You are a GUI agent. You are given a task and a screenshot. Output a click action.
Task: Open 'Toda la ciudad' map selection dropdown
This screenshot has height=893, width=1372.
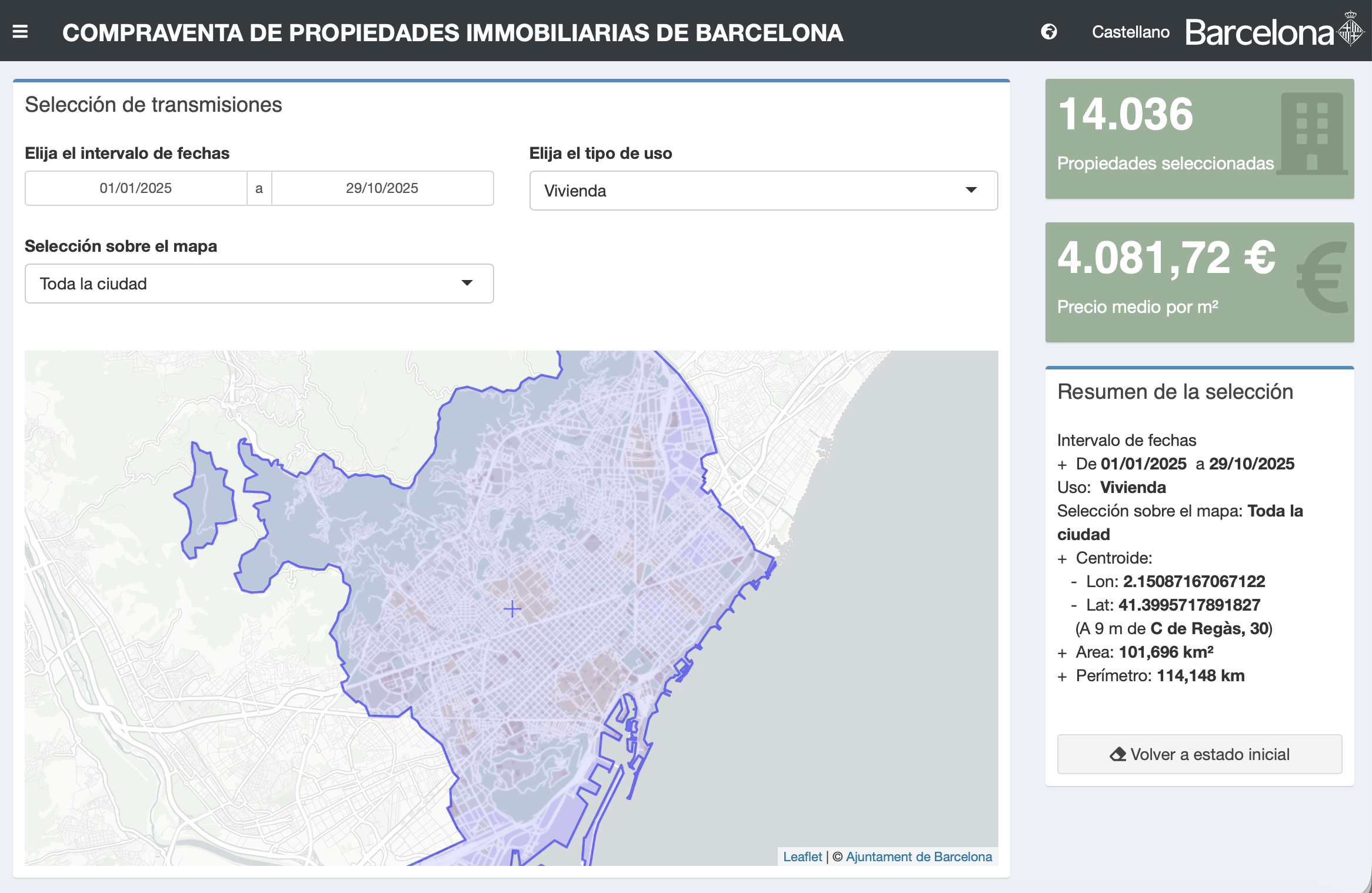259,284
